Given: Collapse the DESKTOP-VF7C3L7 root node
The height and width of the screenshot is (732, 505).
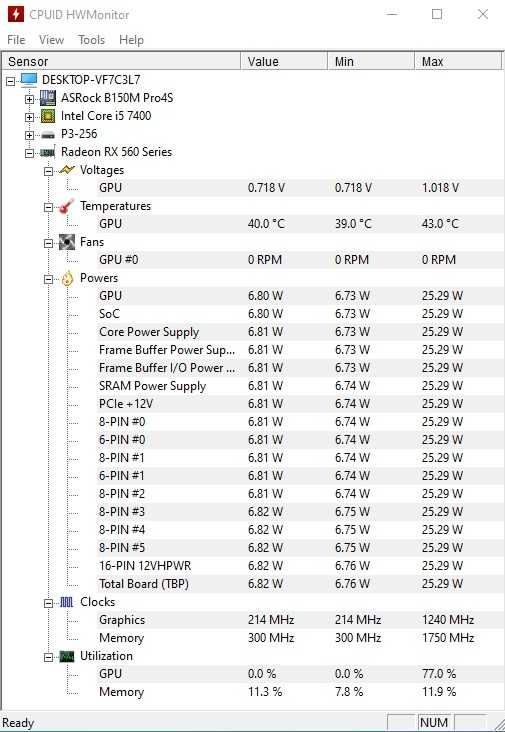Looking at the screenshot, I should click(x=10, y=81).
